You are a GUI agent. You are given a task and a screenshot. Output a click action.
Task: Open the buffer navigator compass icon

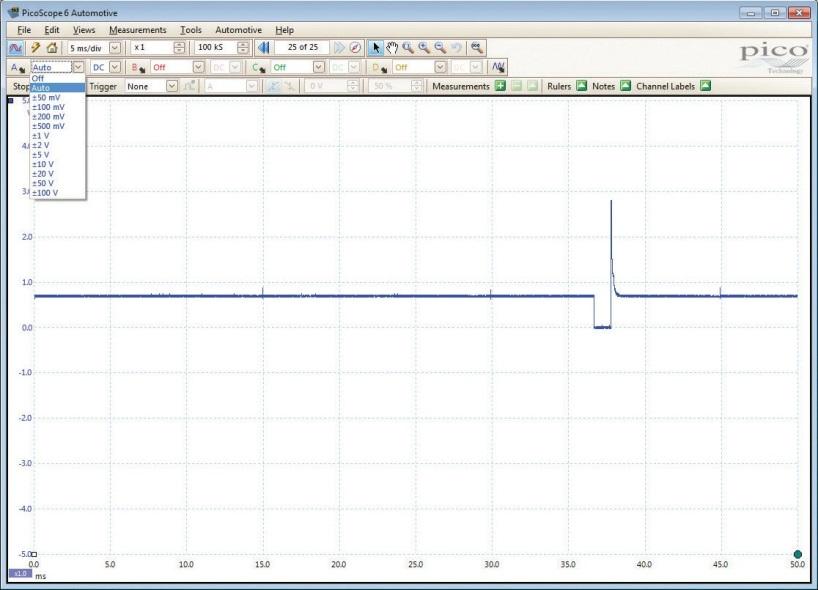[x=355, y=48]
